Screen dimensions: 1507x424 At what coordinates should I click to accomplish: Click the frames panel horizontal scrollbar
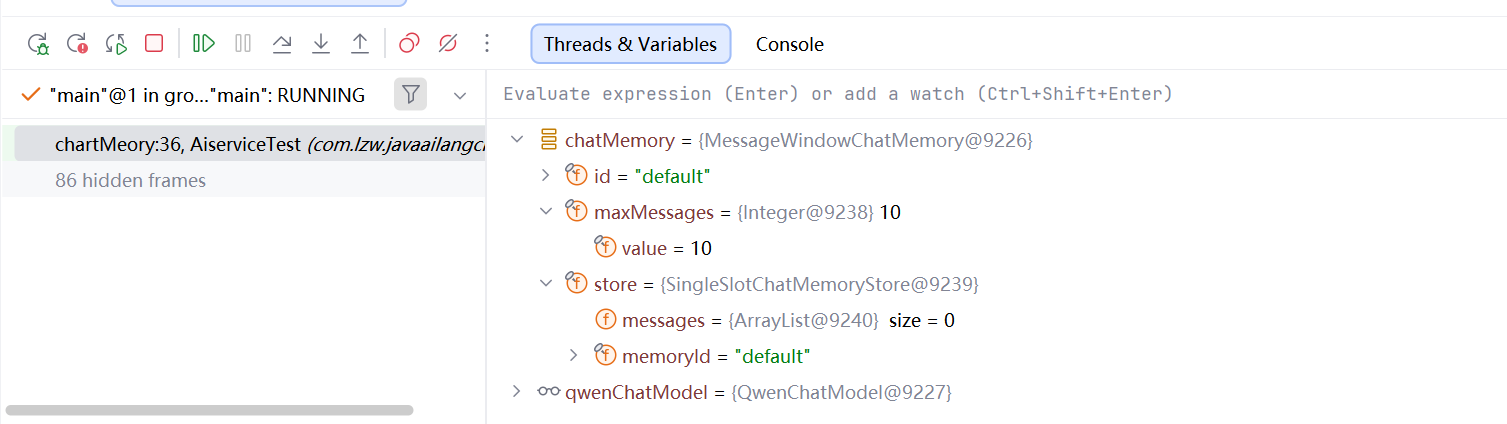(x=209, y=410)
